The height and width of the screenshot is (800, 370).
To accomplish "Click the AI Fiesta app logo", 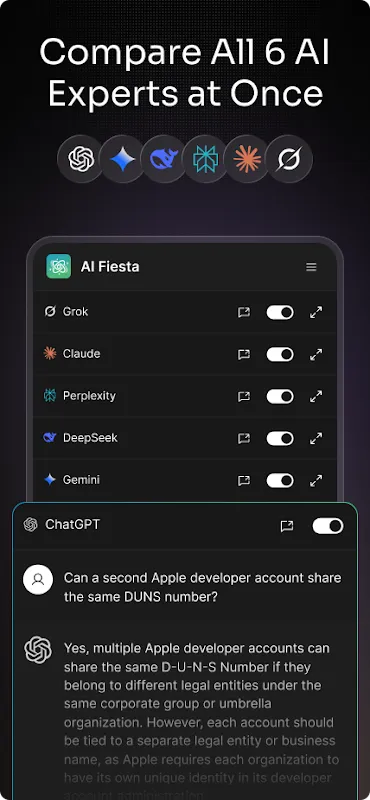I will point(59,266).
